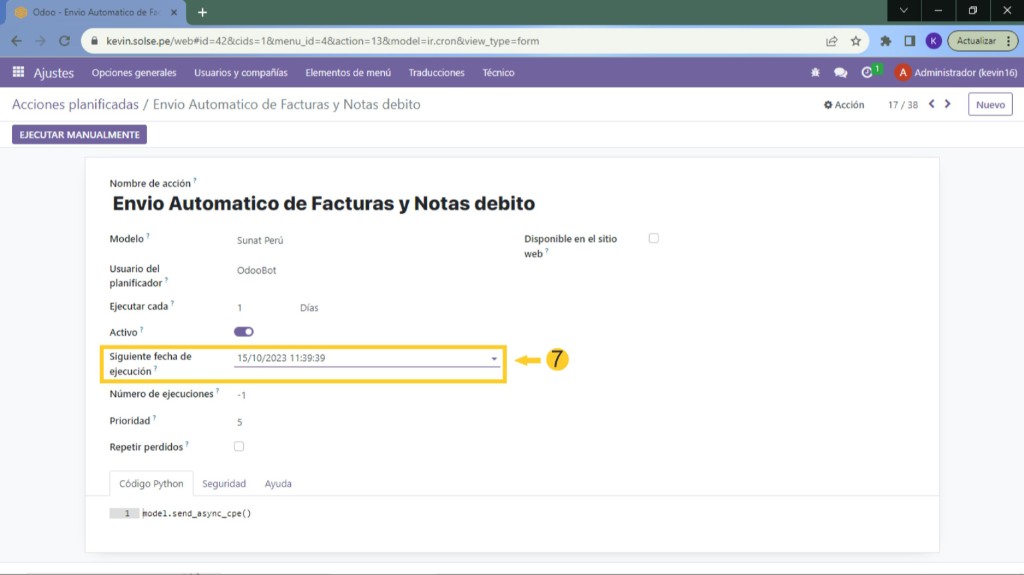
Task: Enable Disponible en el sitio web checkbox
Action: [x=654, y=238]
